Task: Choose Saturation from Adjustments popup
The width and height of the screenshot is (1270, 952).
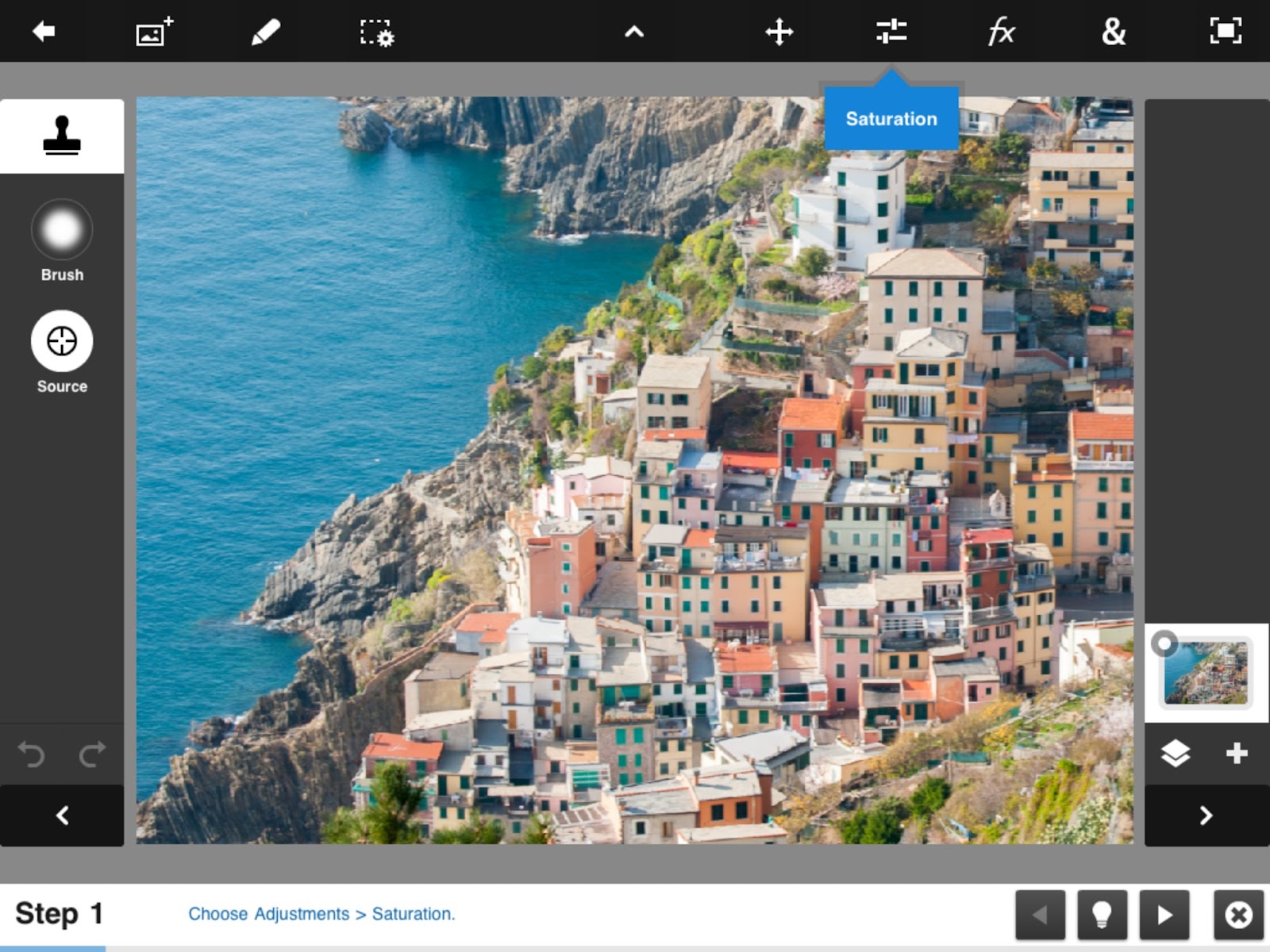Action: pos(891,119)
